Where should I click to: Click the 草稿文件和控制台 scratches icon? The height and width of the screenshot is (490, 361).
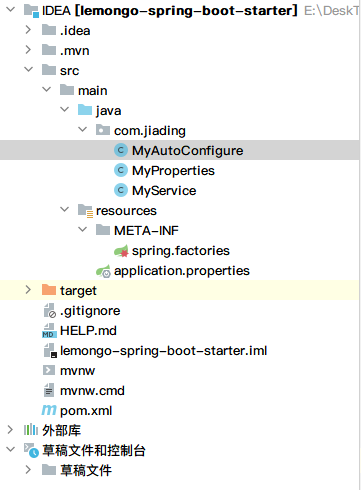point(32,450)
